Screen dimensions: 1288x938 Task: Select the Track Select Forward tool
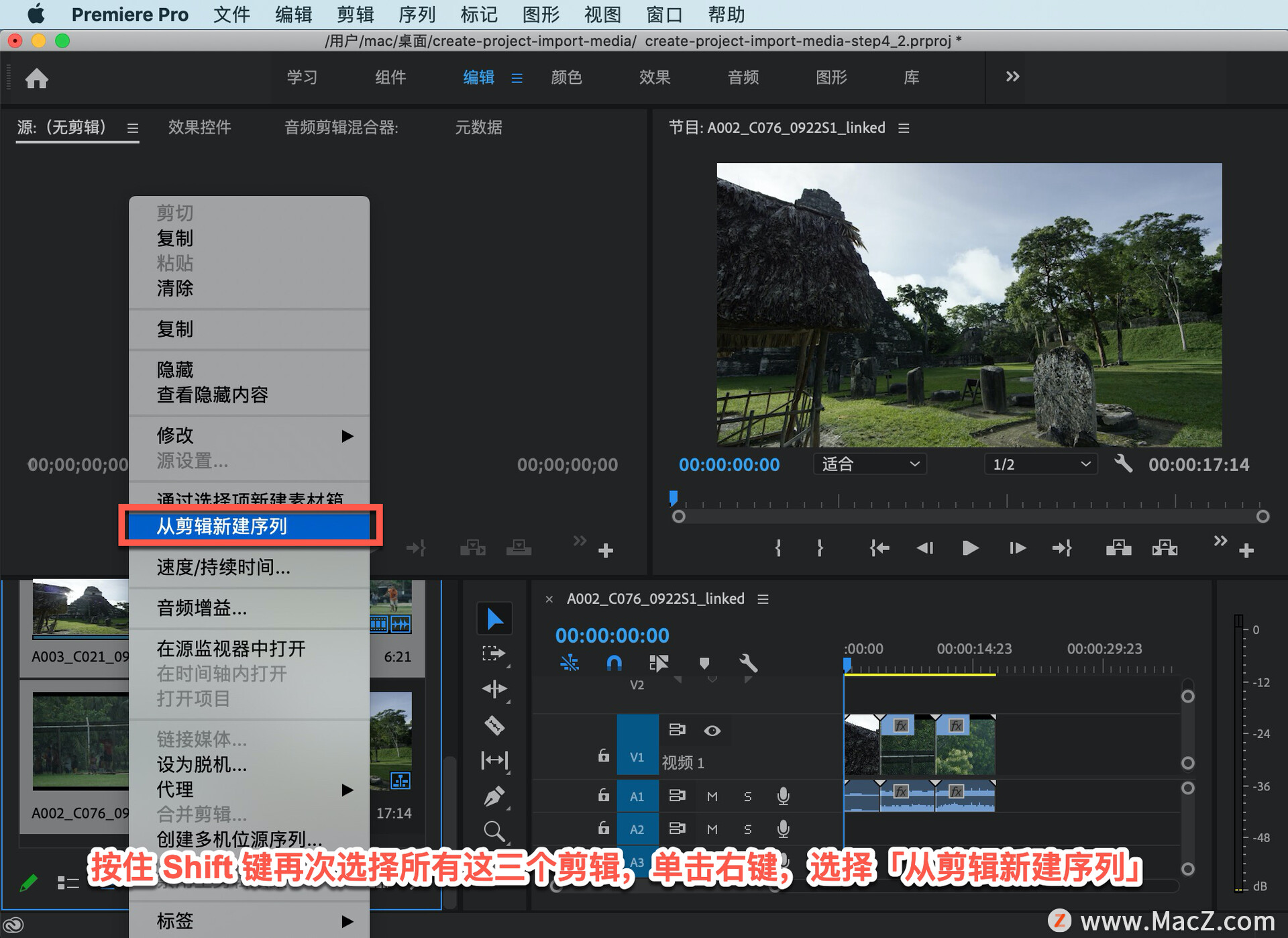click(494, 654)
